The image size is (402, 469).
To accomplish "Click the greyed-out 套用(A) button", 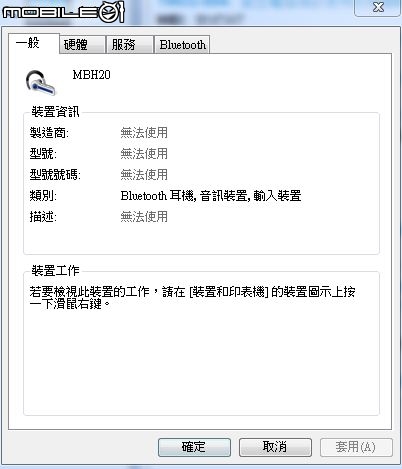I will (356, 447).
